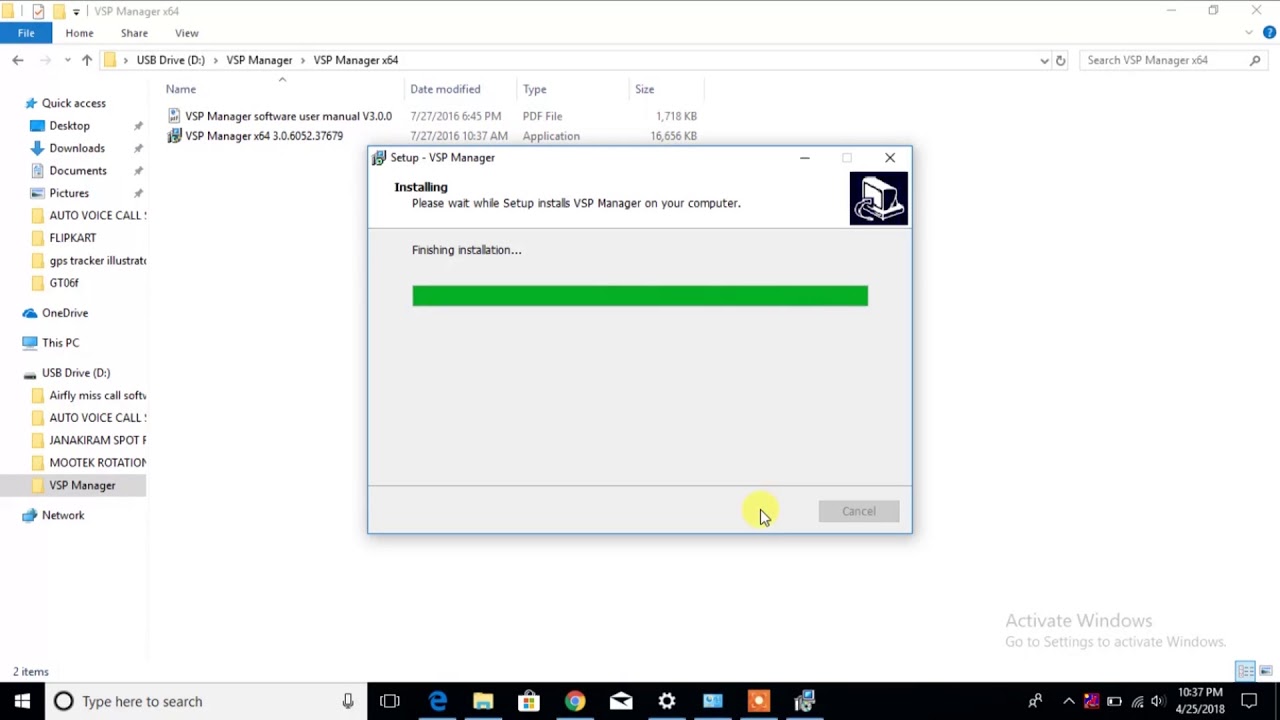Open Customize Quick Access Toolbar dropdown

point(76,12)
